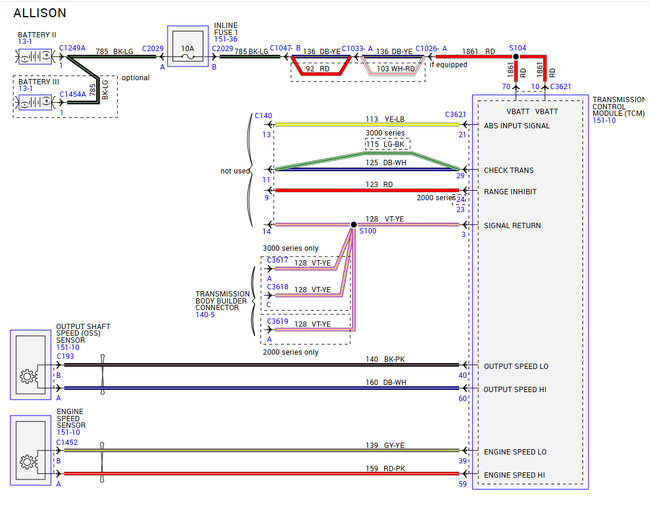The height and width of the screenshot is (505, 650).
Task: Click the S104 splice dot
Action: click(516, 56)
